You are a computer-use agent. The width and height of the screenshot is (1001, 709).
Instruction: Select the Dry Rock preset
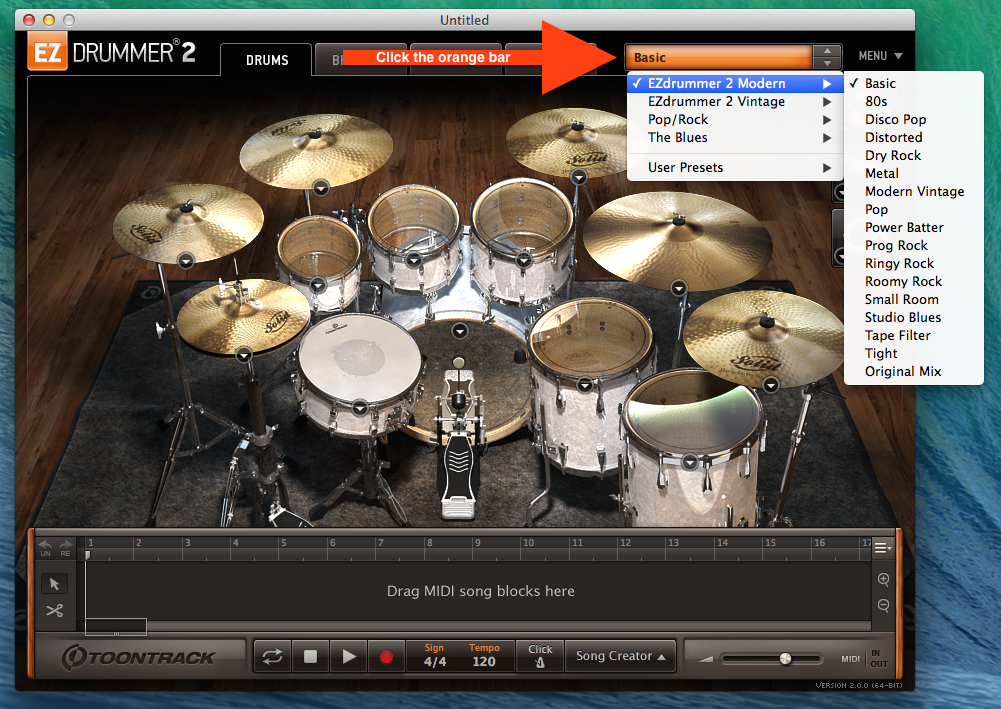click(x=913, y=155)
